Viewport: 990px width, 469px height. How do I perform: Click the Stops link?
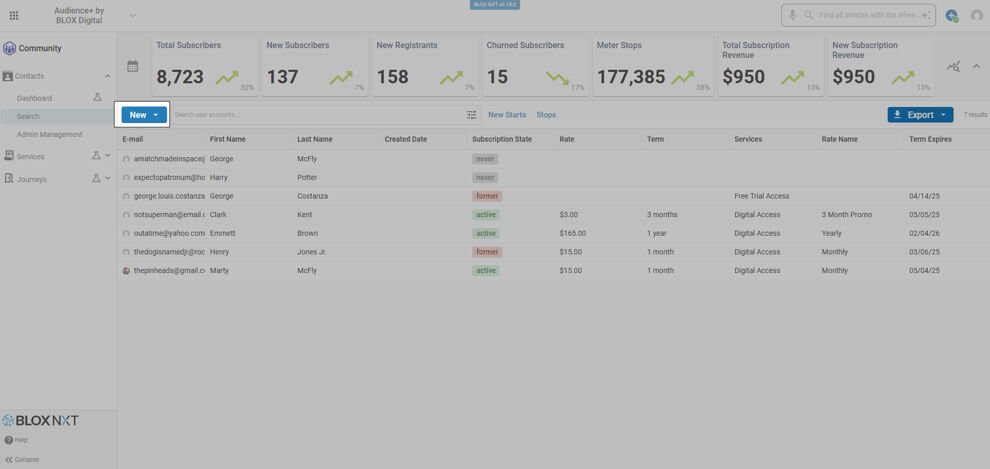(x=546, y=115)
